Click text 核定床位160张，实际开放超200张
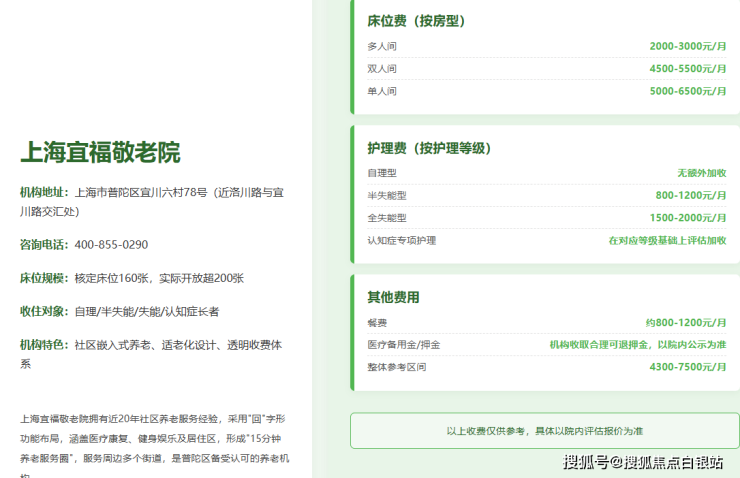The width and height of the screenshot is (740, 478). point(159,278)
